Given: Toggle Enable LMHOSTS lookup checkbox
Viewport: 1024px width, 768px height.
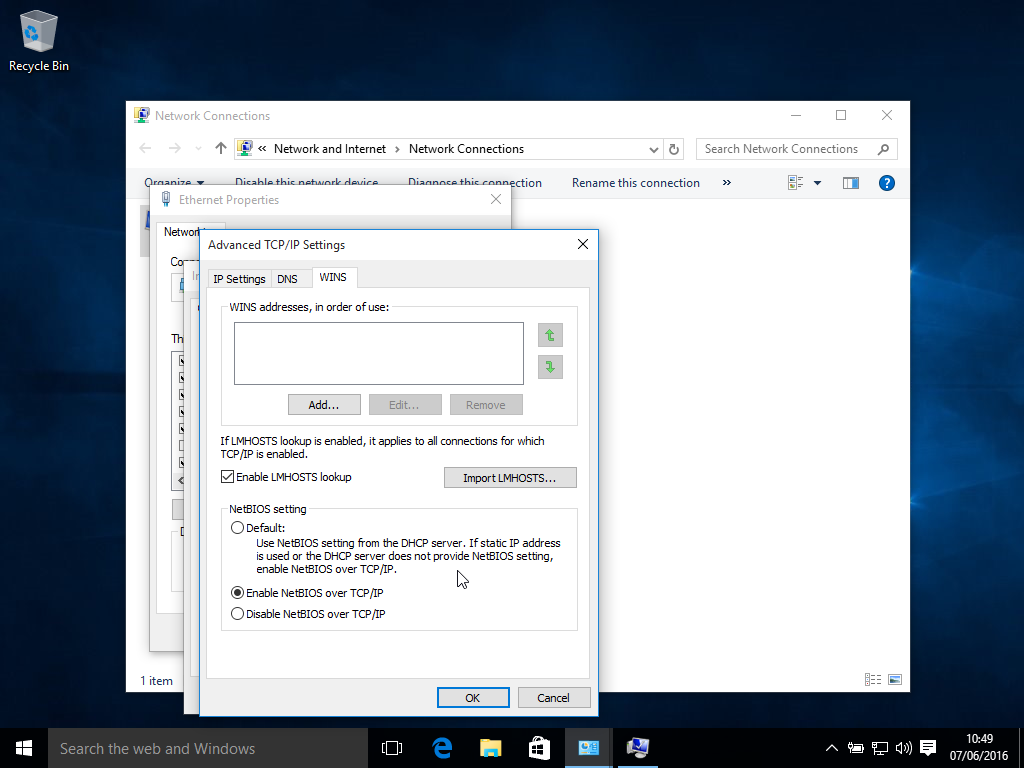Looking at the screenshot, I should (x=227, y=477).
